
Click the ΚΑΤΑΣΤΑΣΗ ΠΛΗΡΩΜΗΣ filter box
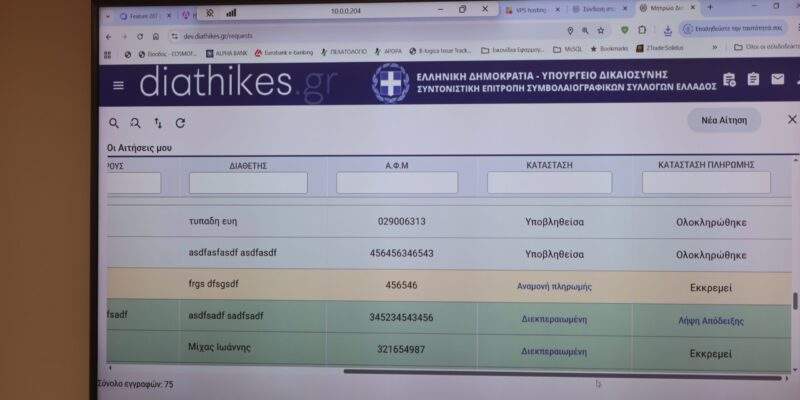[706, 183]
